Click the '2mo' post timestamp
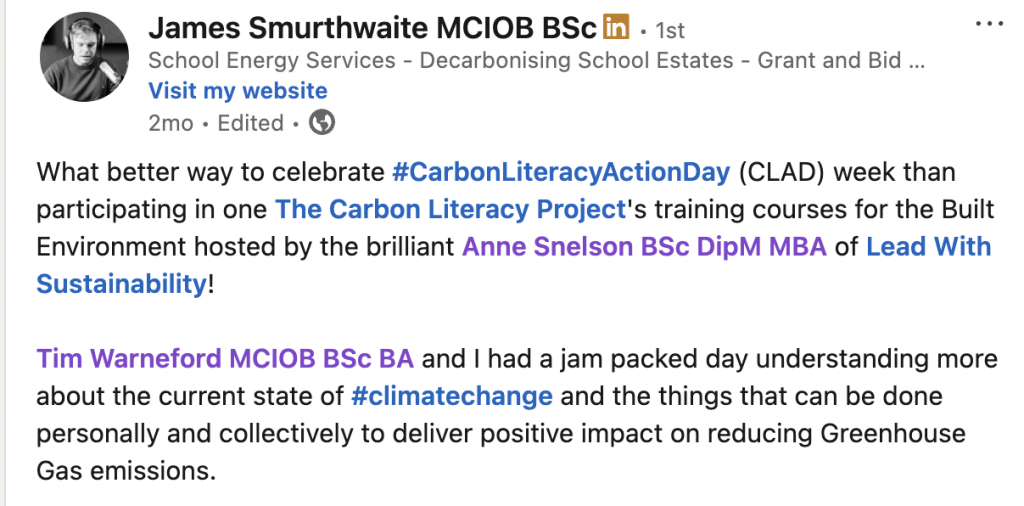This screenshot has width=1024, height=506. coord(169,123)
